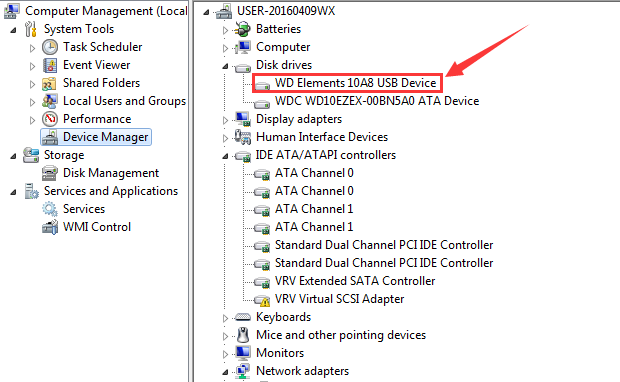Screen dimensions: 620x382
Task: Click the Monitors category icon
Action: (x=242, y=353)
